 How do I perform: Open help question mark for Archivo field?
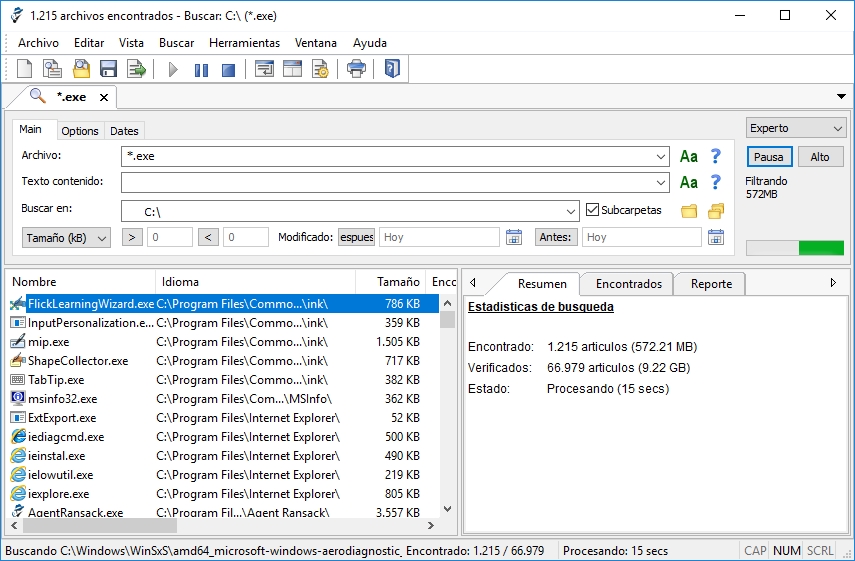[x=716, y=156]
